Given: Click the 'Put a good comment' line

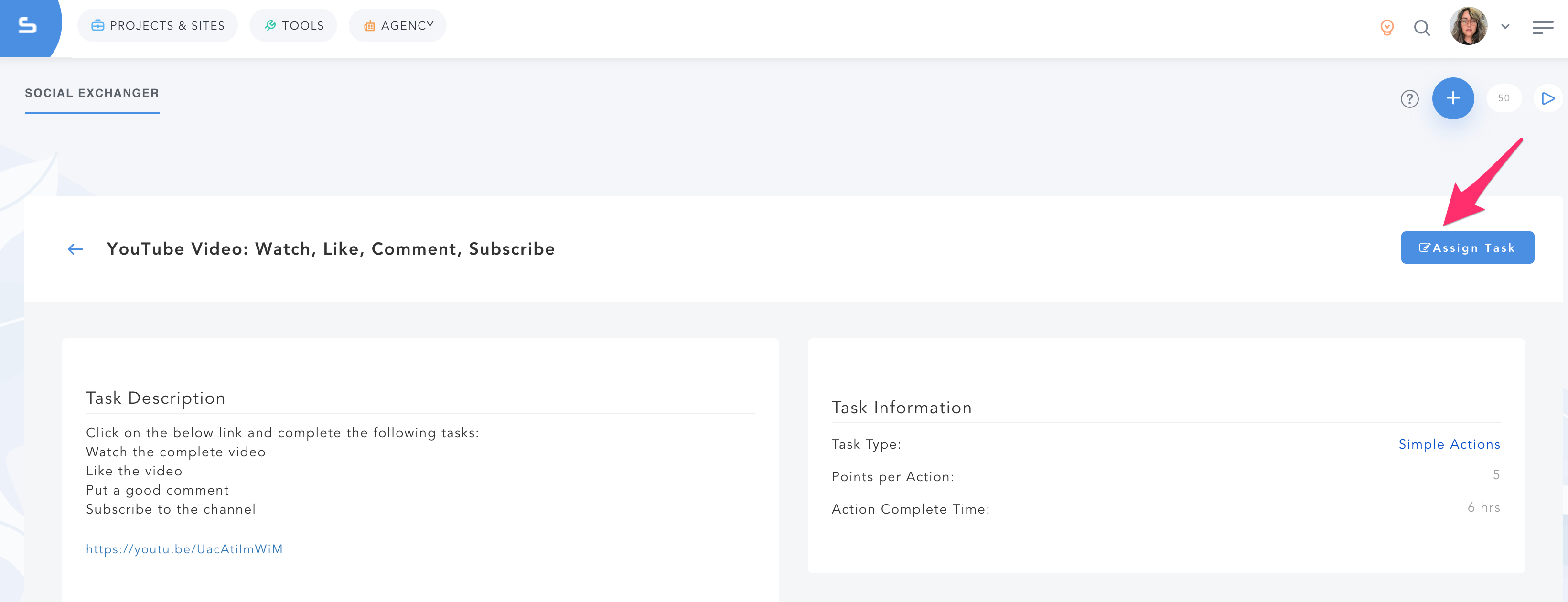Looking at the screenshot, I should (x=158, y=490).
